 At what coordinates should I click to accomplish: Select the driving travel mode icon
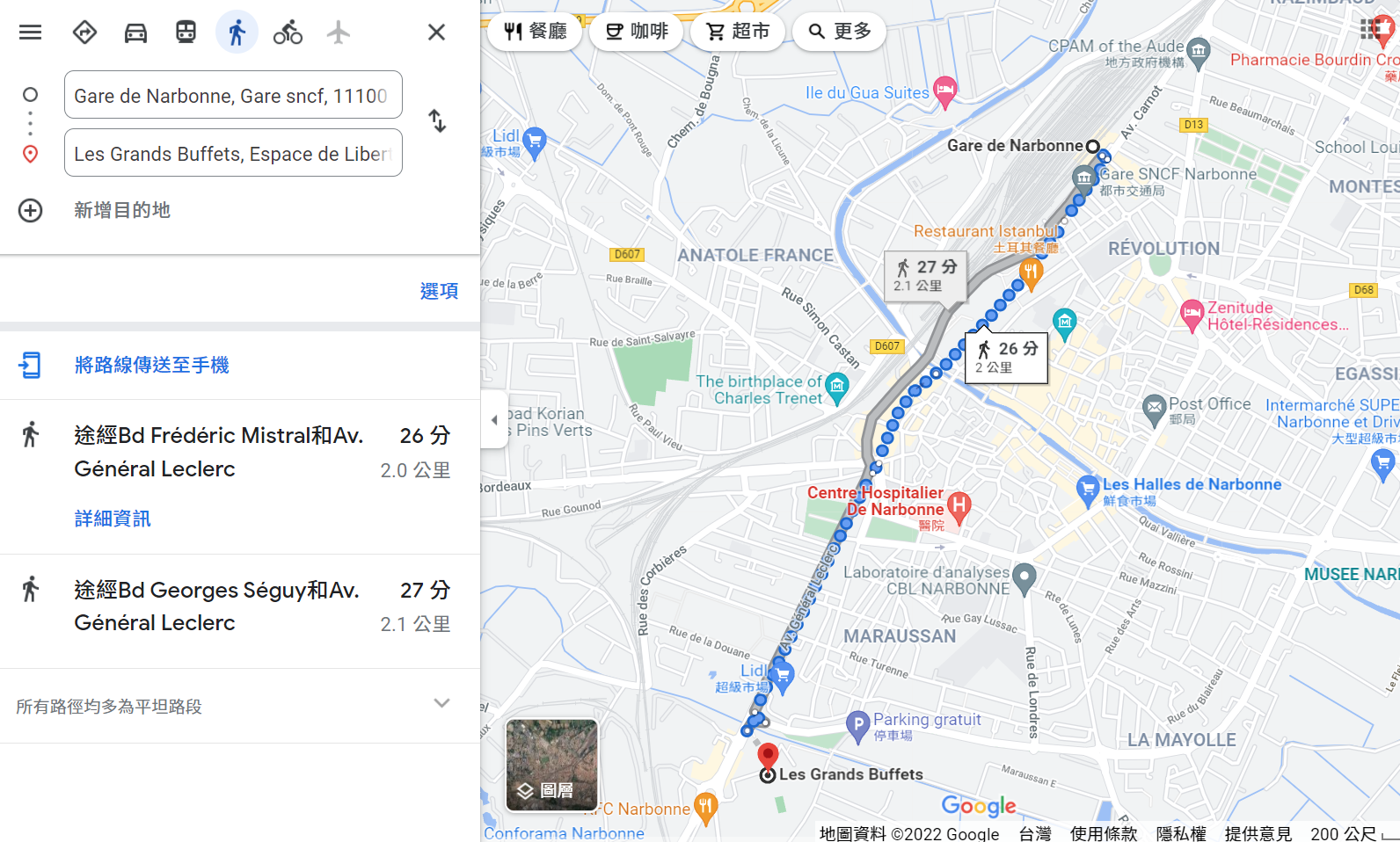point(135,33)
